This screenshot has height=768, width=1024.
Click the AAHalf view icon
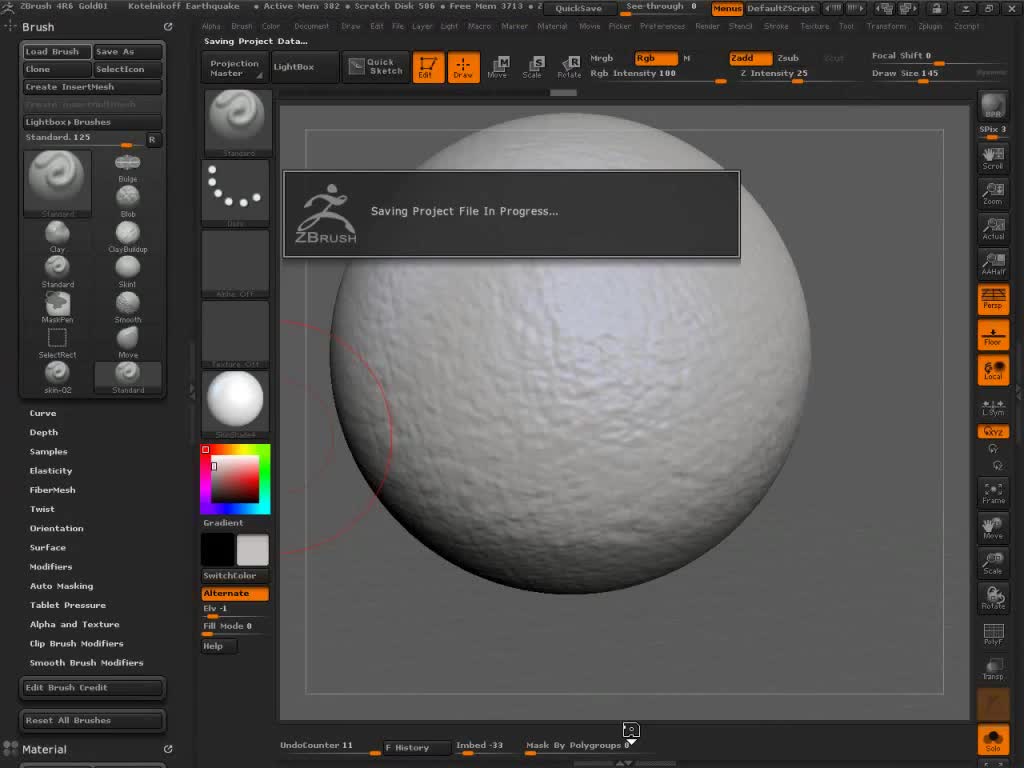(x=993, y=263)
